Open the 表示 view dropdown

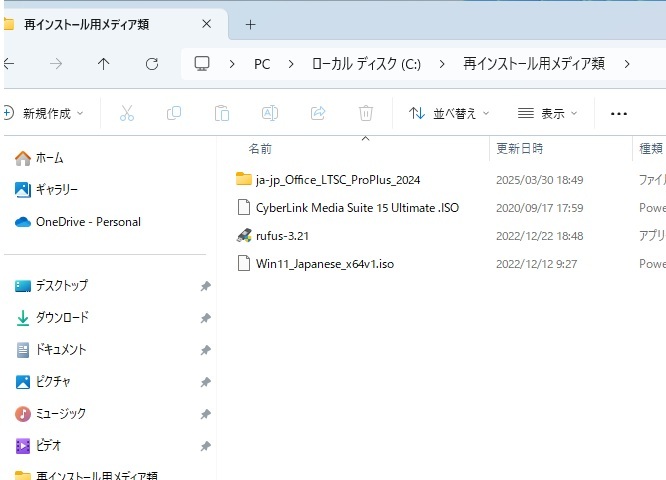click(547, 113)
